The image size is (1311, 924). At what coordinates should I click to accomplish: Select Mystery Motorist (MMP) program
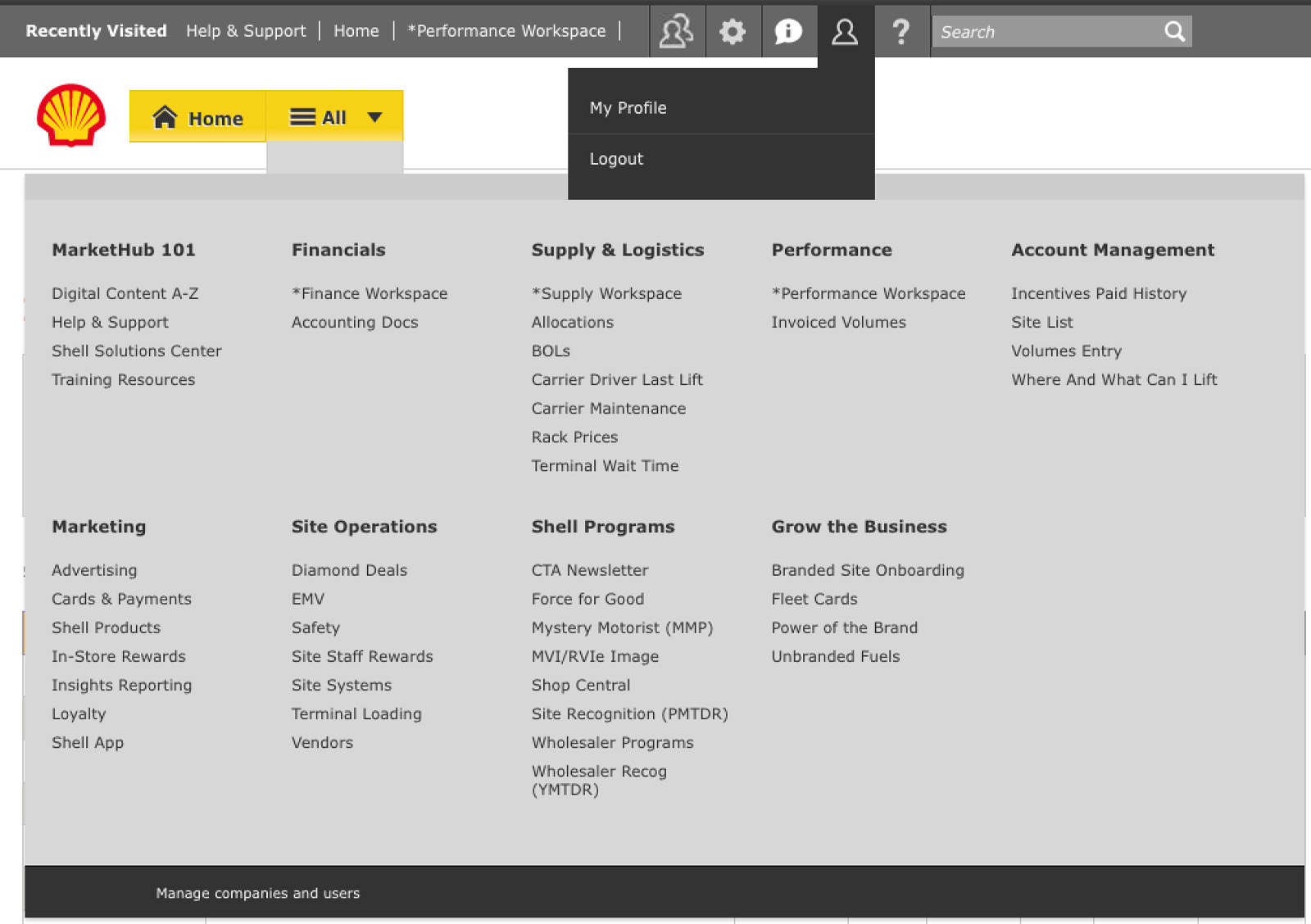[x=622, y=627]
